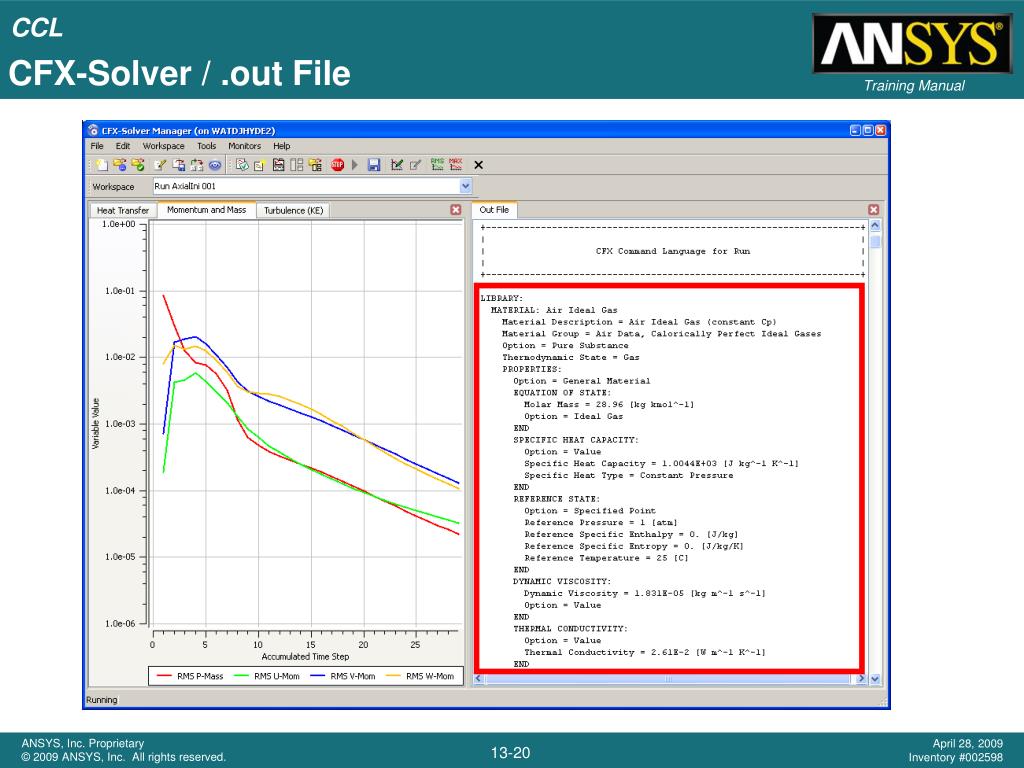Click the Out File scroll right arrow
This screenshot has height=768, width=1024.
tap(861, 679)
